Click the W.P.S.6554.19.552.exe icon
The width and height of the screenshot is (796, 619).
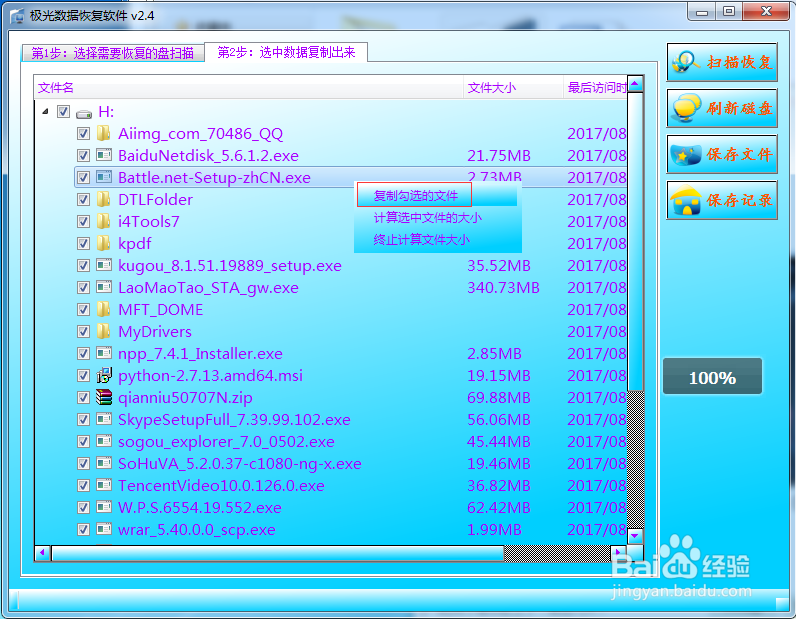pyautogui.click(x=104, y=507)
